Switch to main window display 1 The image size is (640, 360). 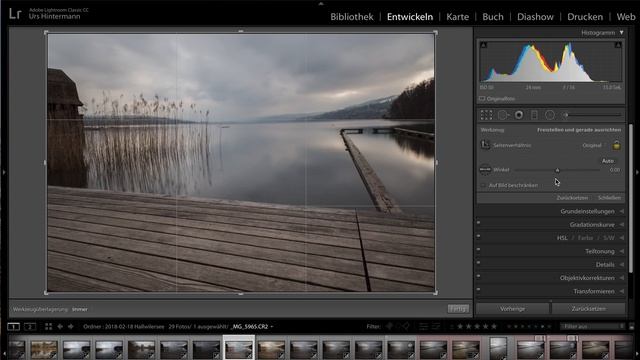pos(13,327)
